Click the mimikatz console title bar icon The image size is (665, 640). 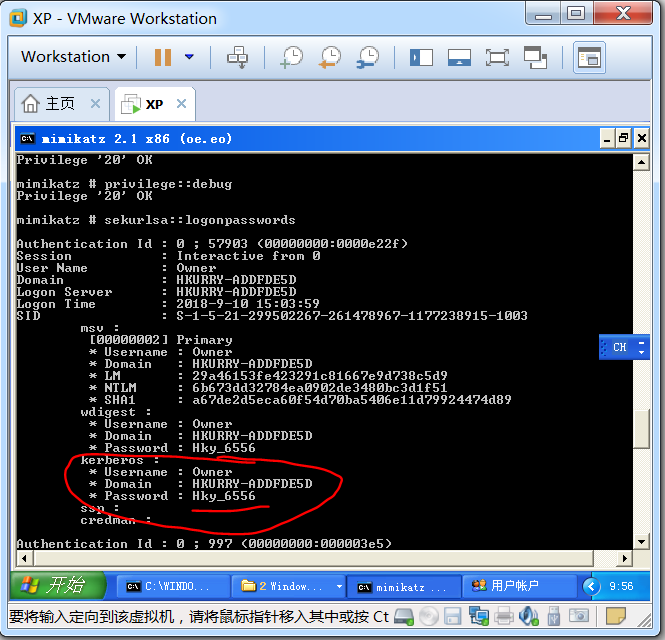pyautogui.click(x=28, y=139)
